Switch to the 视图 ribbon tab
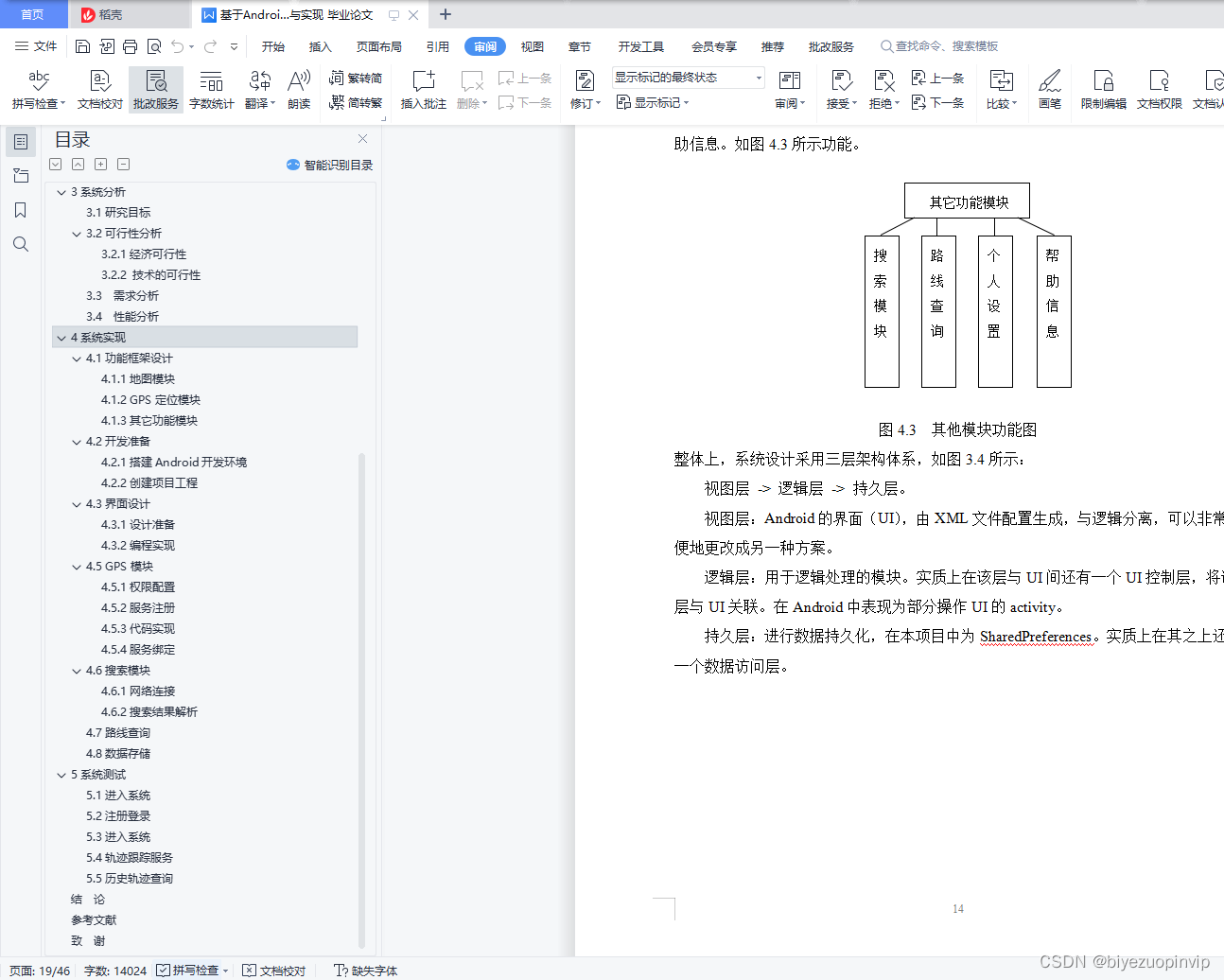 coord(533,46)
